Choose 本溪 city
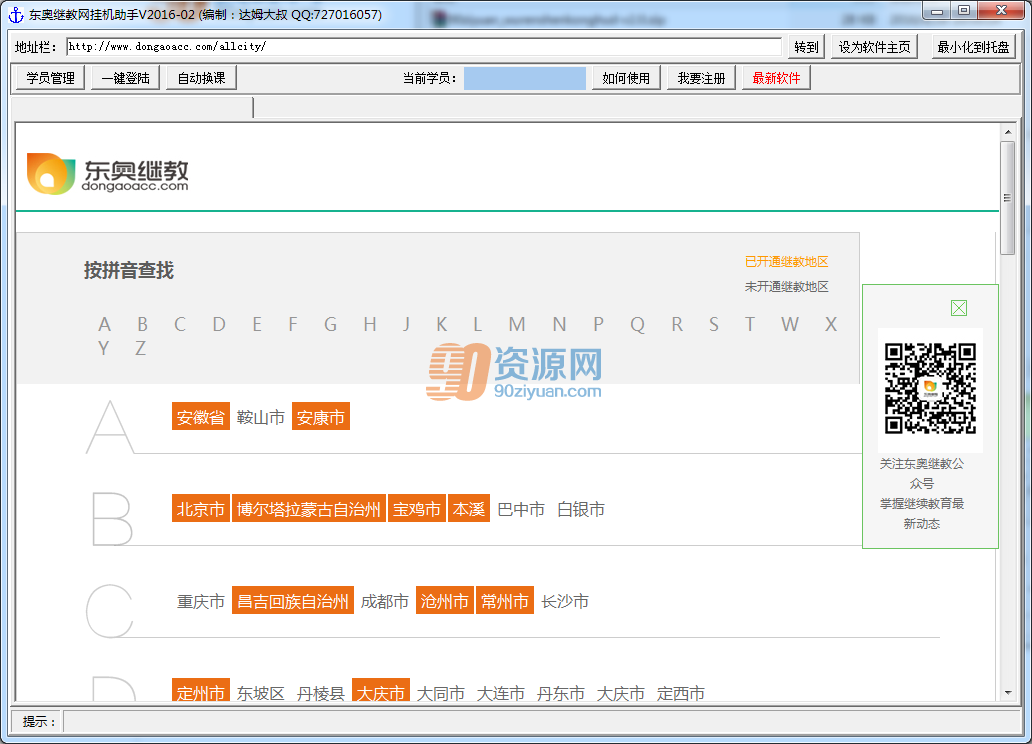 click(x=469, y=509)
